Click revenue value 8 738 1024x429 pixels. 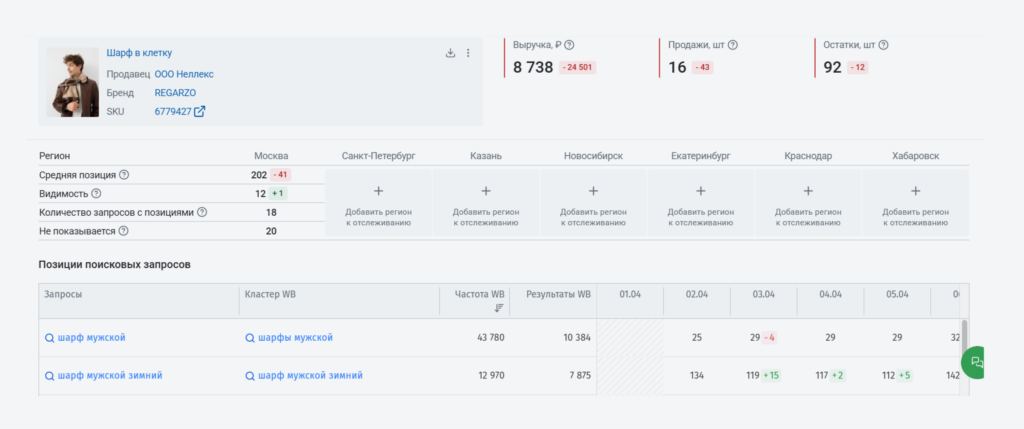click(534, 67)
